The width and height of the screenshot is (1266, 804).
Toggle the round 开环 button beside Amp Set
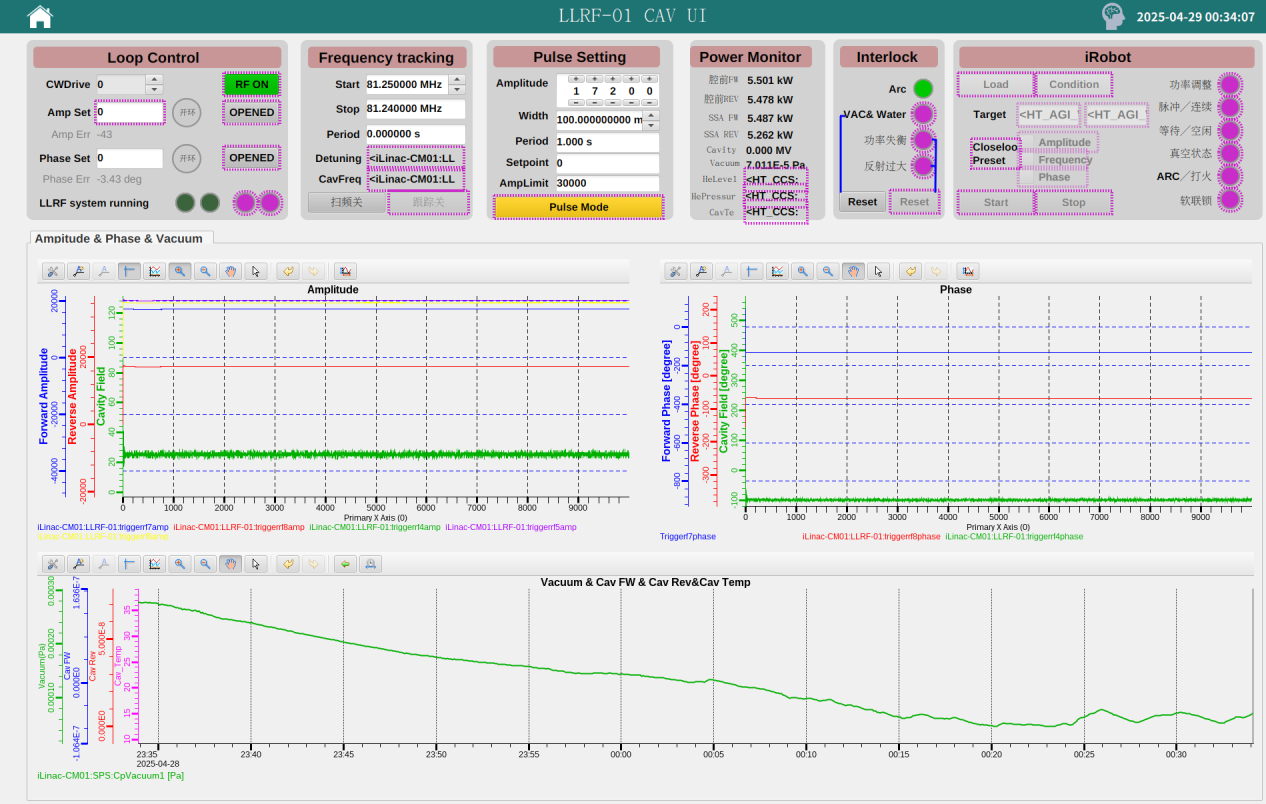tap(186, 113)
